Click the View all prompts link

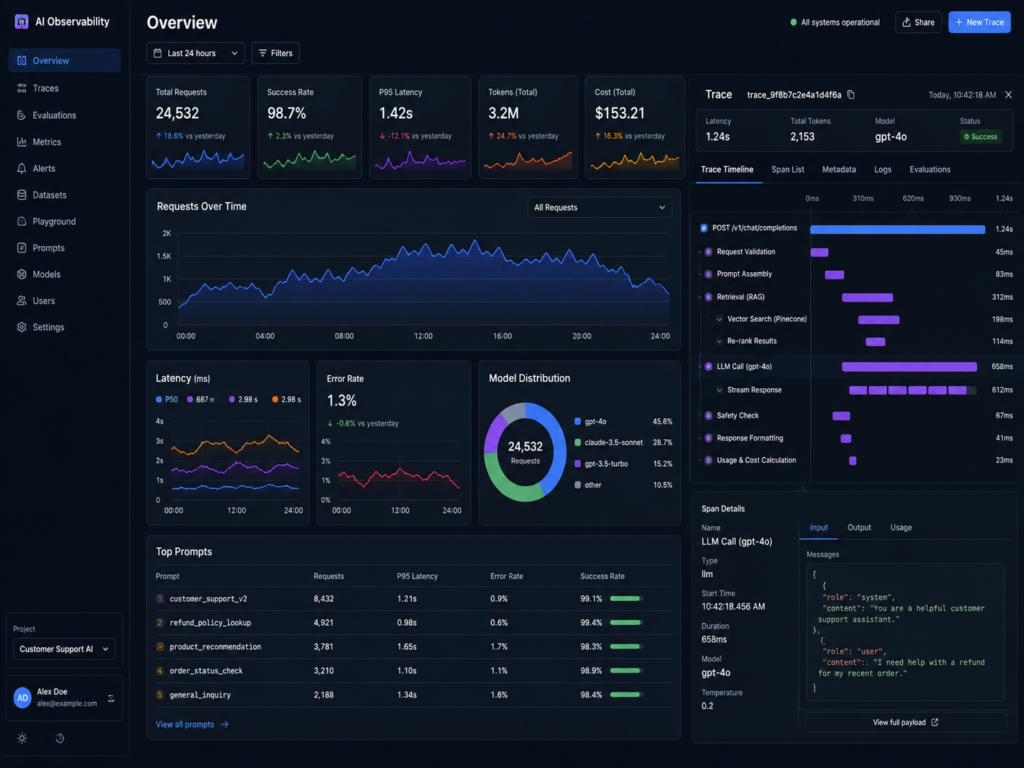pyautogui.click(x=192, y=724)
